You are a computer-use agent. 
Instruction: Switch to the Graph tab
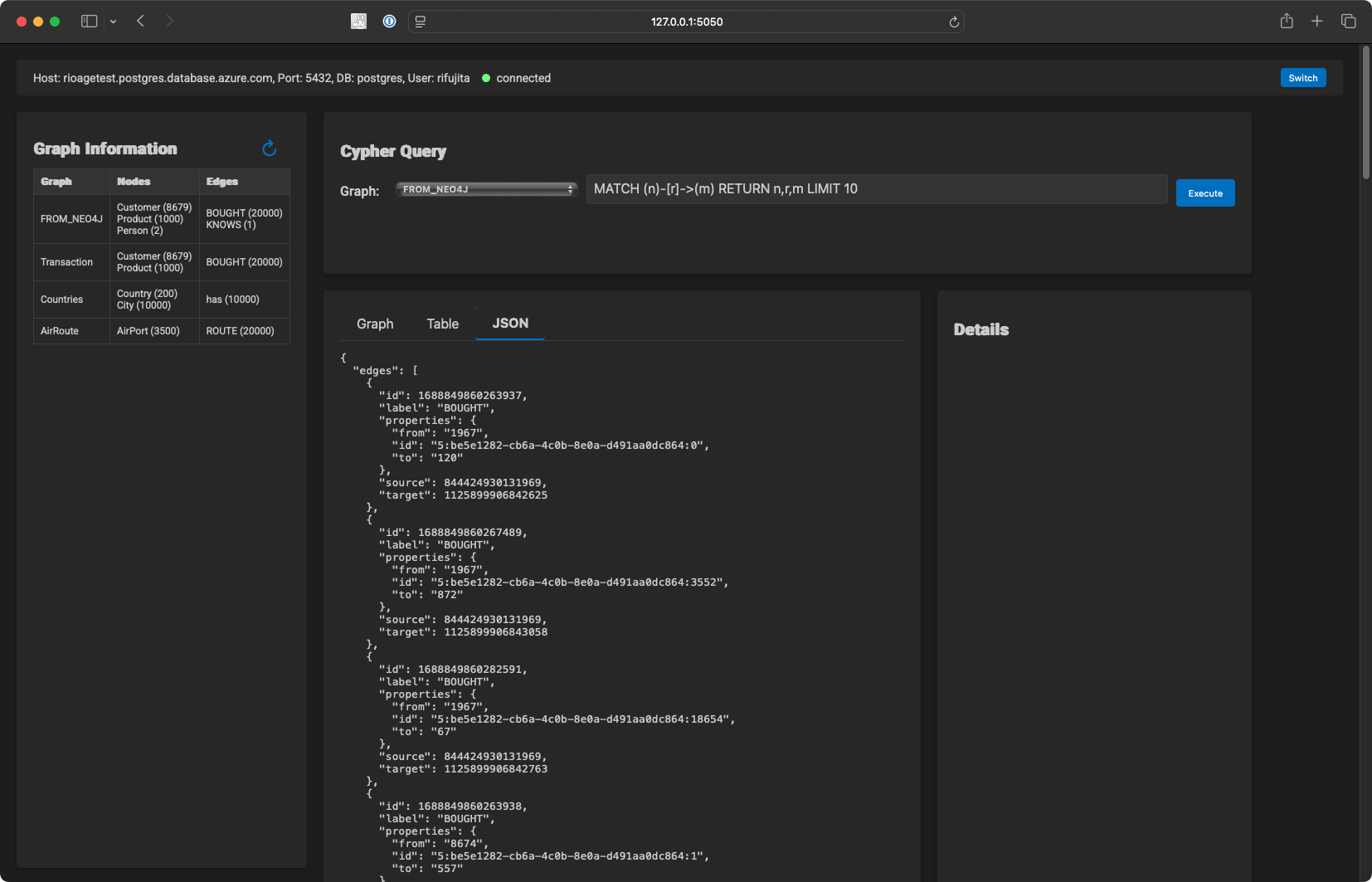(x=375, y=324)
